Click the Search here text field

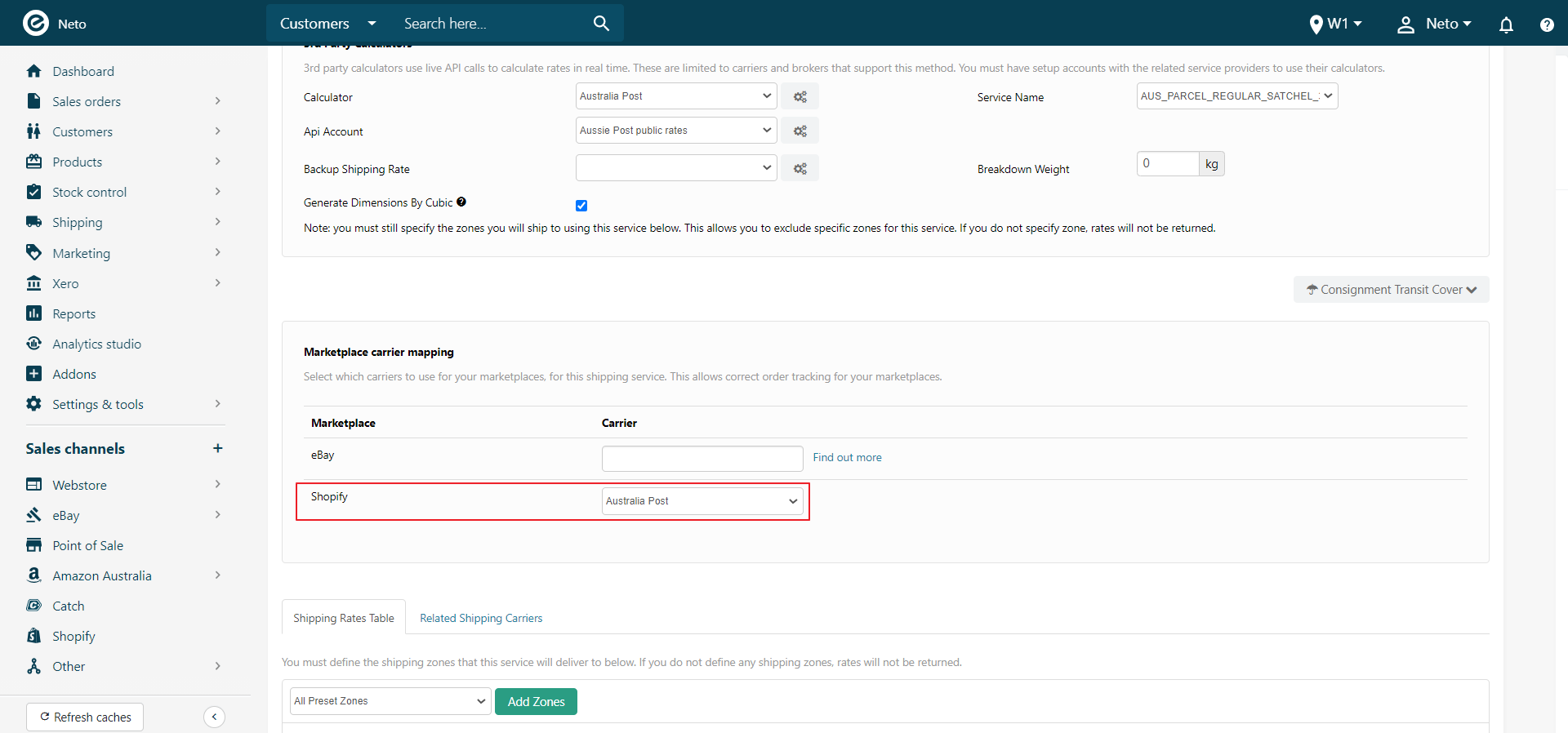tap(490, 24)
